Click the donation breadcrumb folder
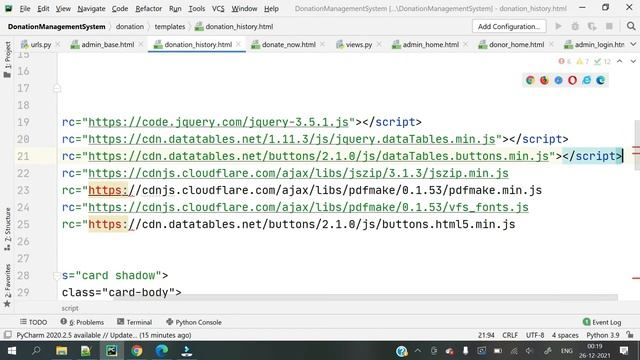640x360 pixels. [129, 27]
